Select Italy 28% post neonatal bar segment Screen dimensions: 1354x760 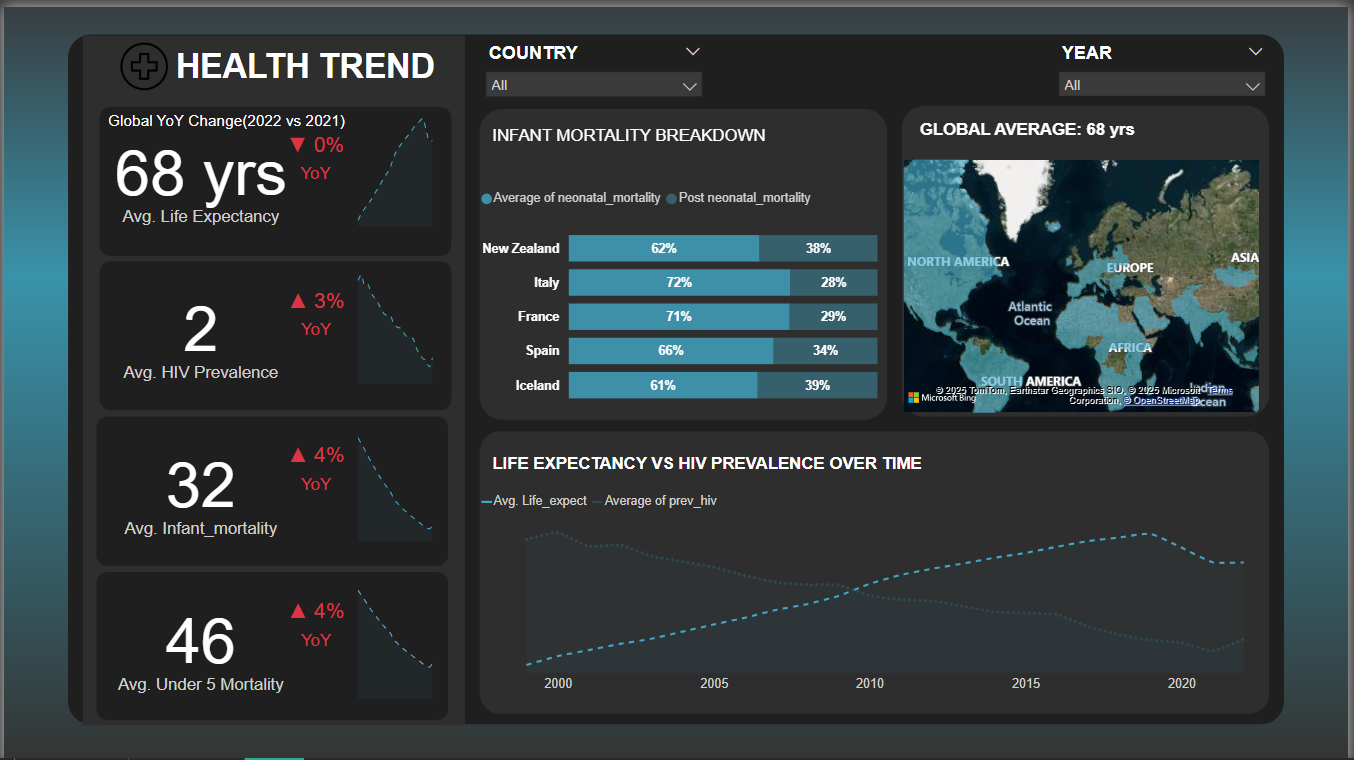click(x=833, y=283)
